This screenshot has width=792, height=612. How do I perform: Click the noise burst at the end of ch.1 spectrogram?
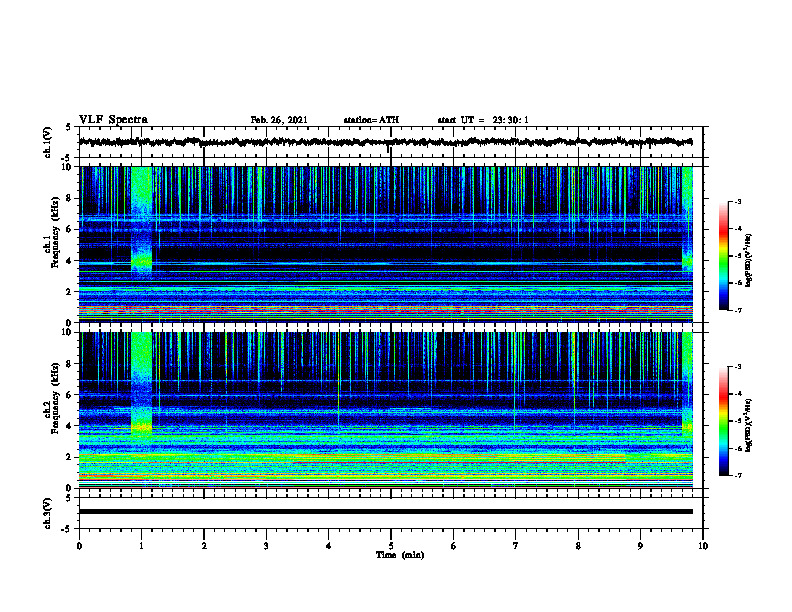(687, 220)
